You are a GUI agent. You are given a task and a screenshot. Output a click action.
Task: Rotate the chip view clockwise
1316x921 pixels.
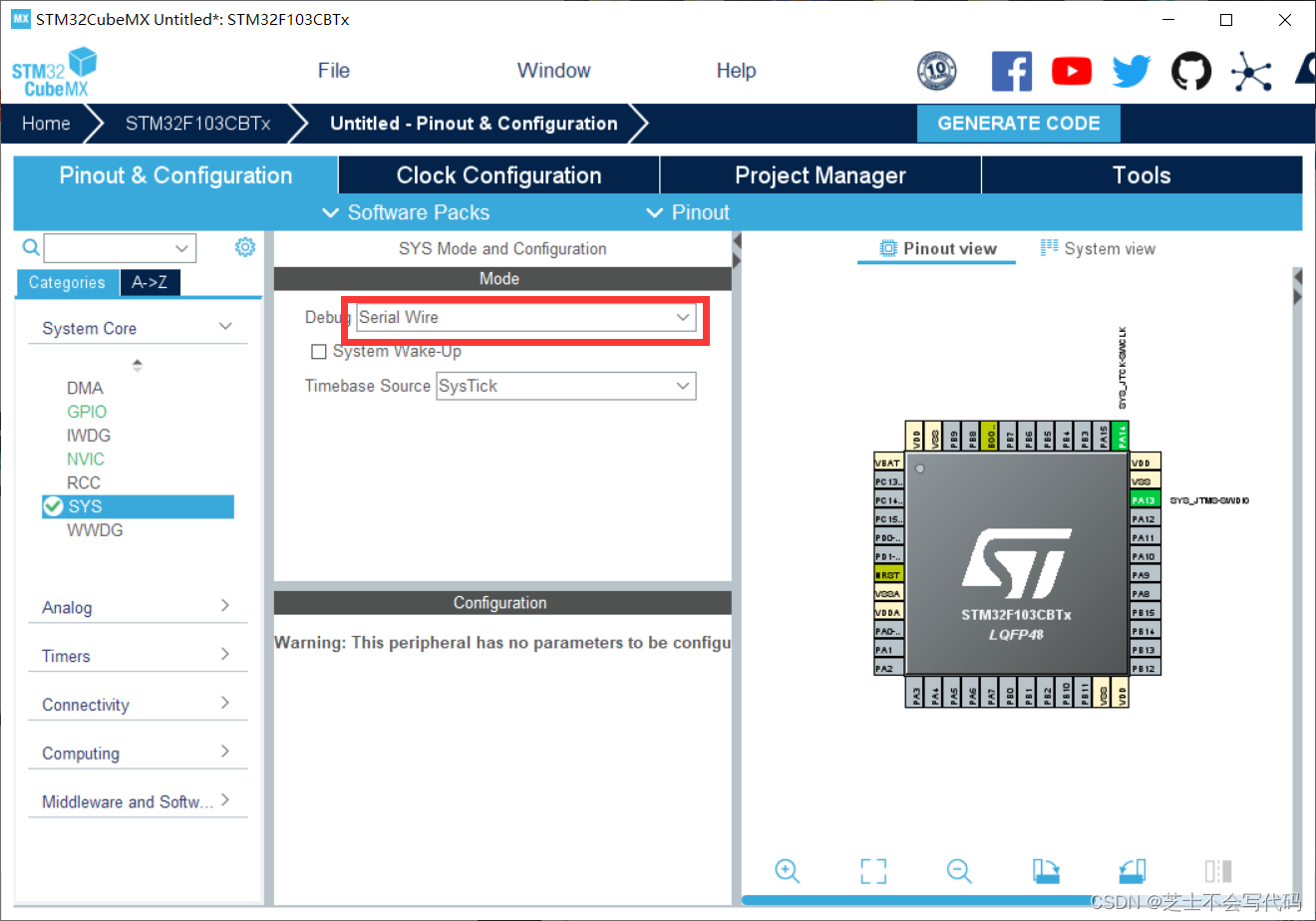[1046, 870]
